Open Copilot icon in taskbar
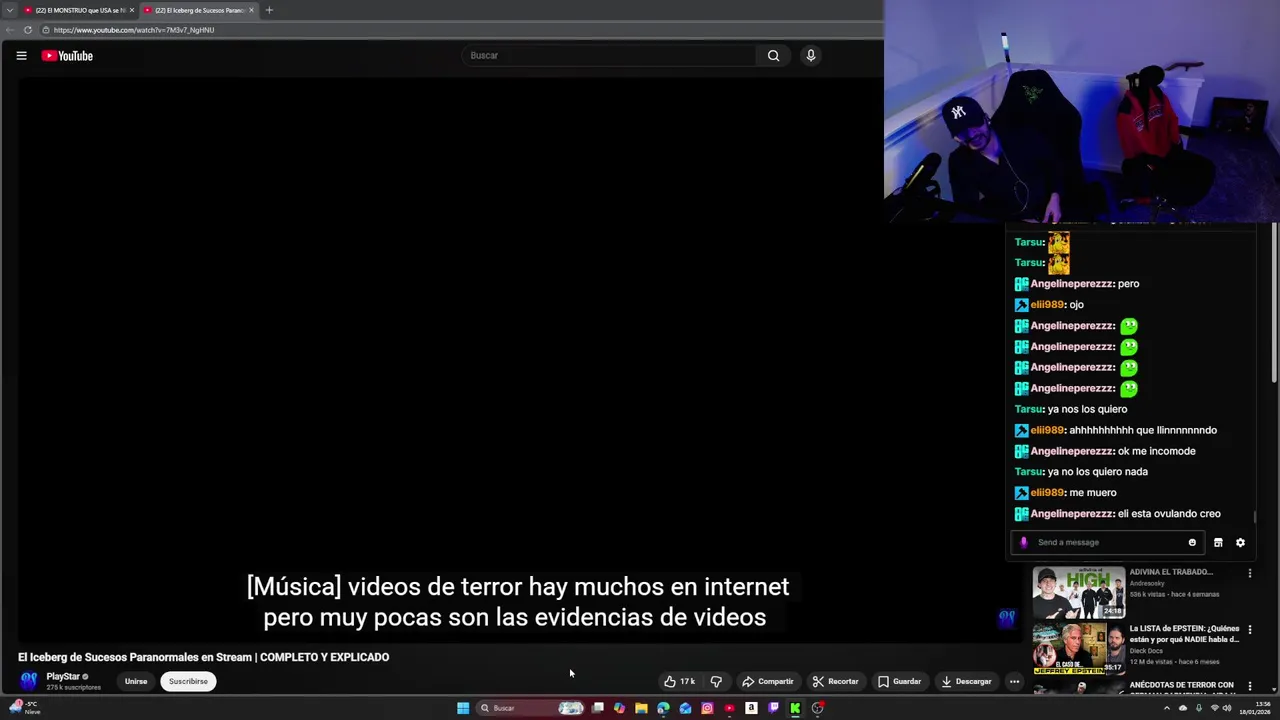 620,708
